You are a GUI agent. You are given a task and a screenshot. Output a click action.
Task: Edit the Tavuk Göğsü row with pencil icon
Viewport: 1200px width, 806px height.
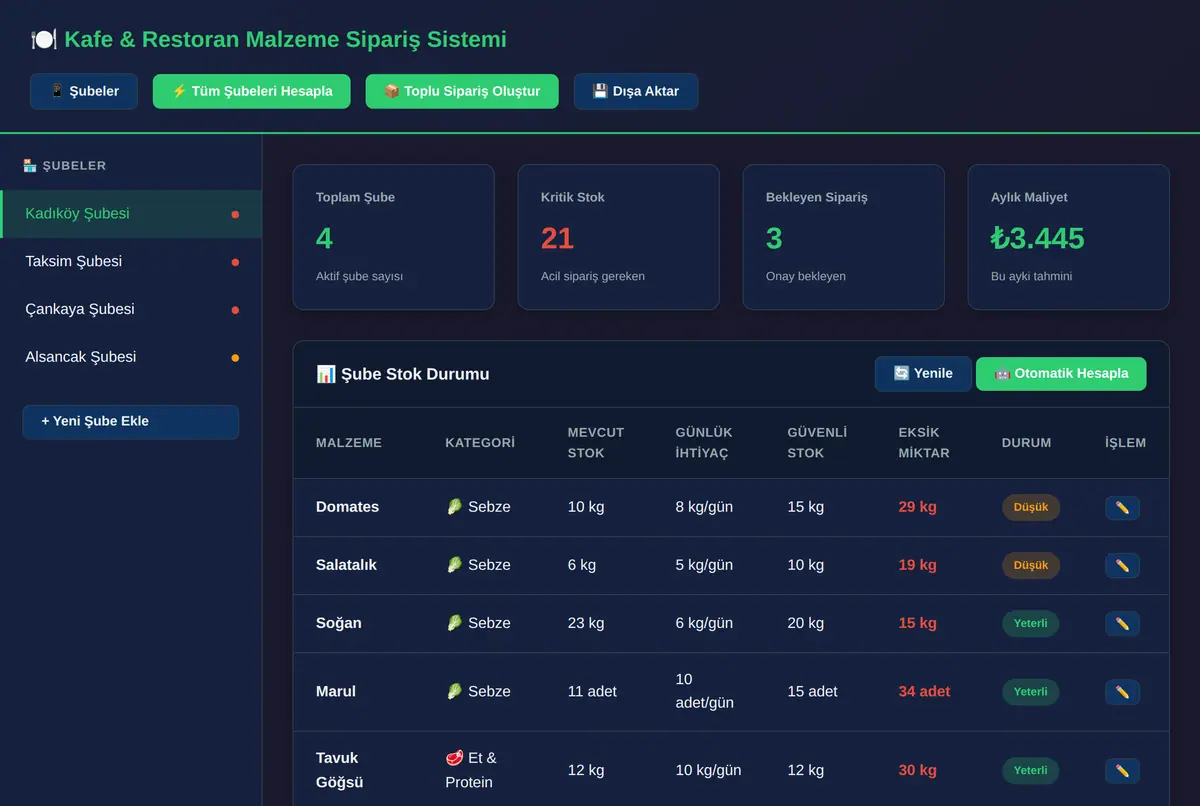click(x=1122, y=771)
